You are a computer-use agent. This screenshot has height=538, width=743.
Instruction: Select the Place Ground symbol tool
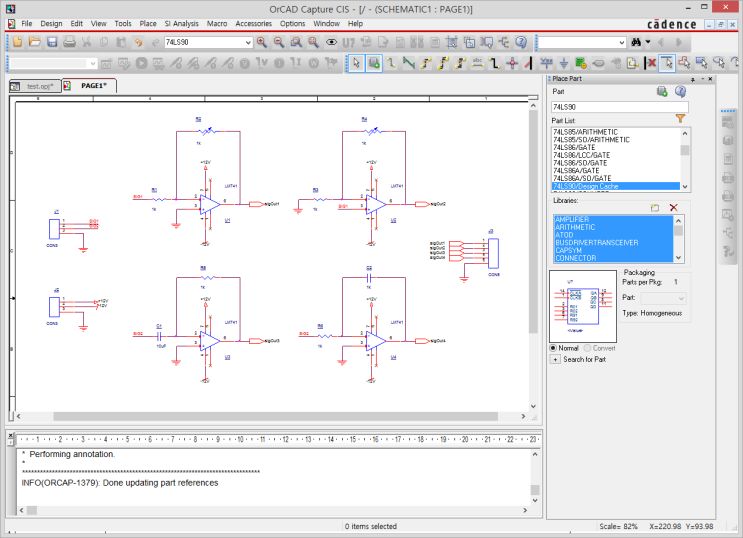click(x=563, y=63)
